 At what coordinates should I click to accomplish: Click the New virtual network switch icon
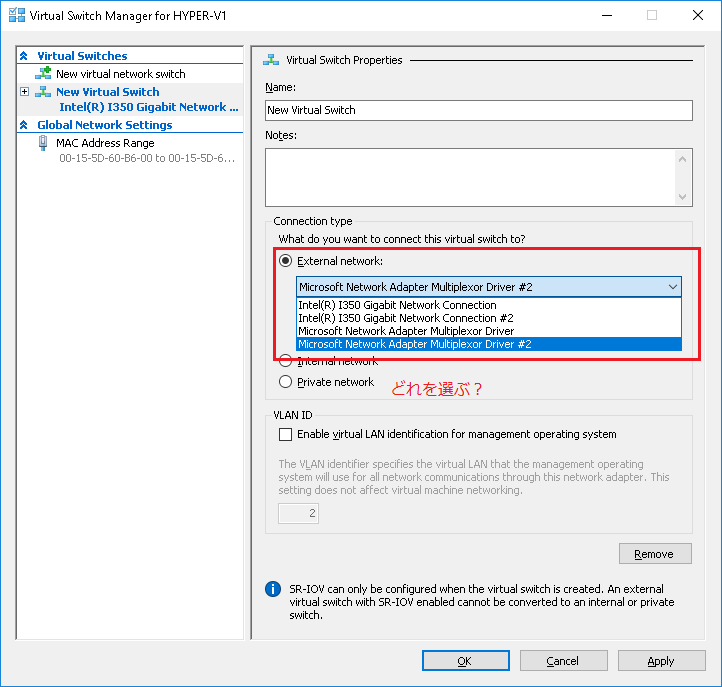tap(43, 73)
